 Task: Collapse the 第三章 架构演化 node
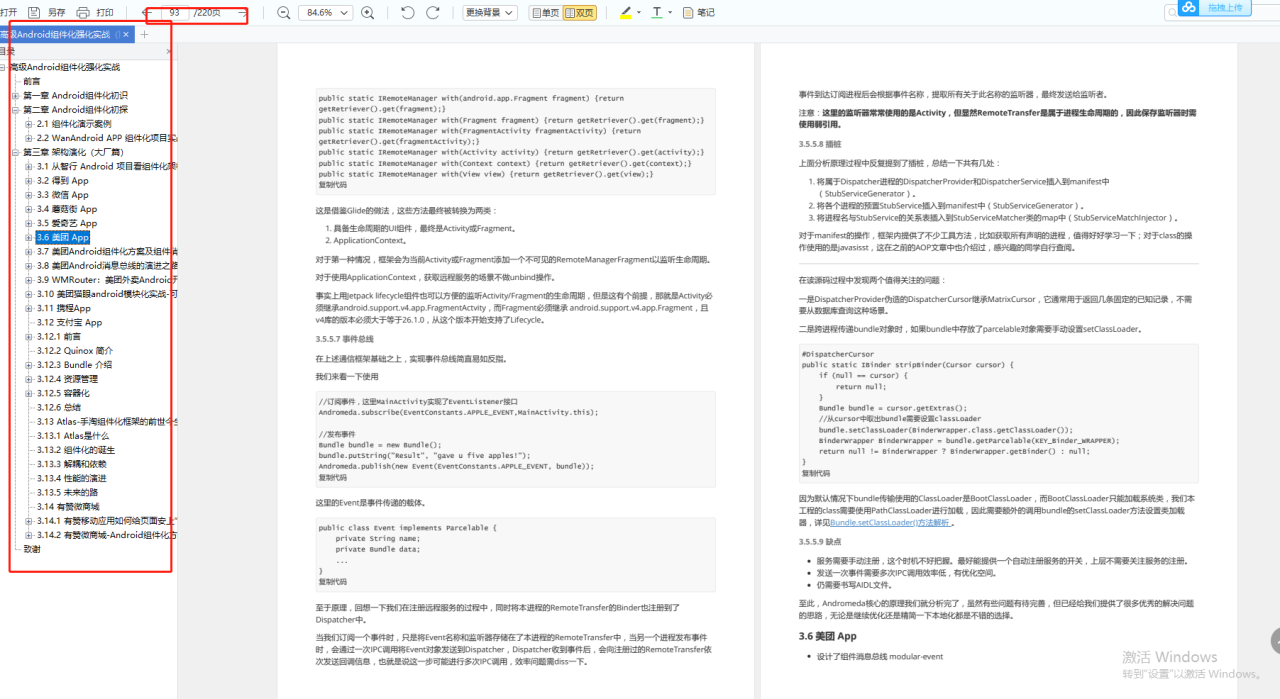[x=16, y=152]
